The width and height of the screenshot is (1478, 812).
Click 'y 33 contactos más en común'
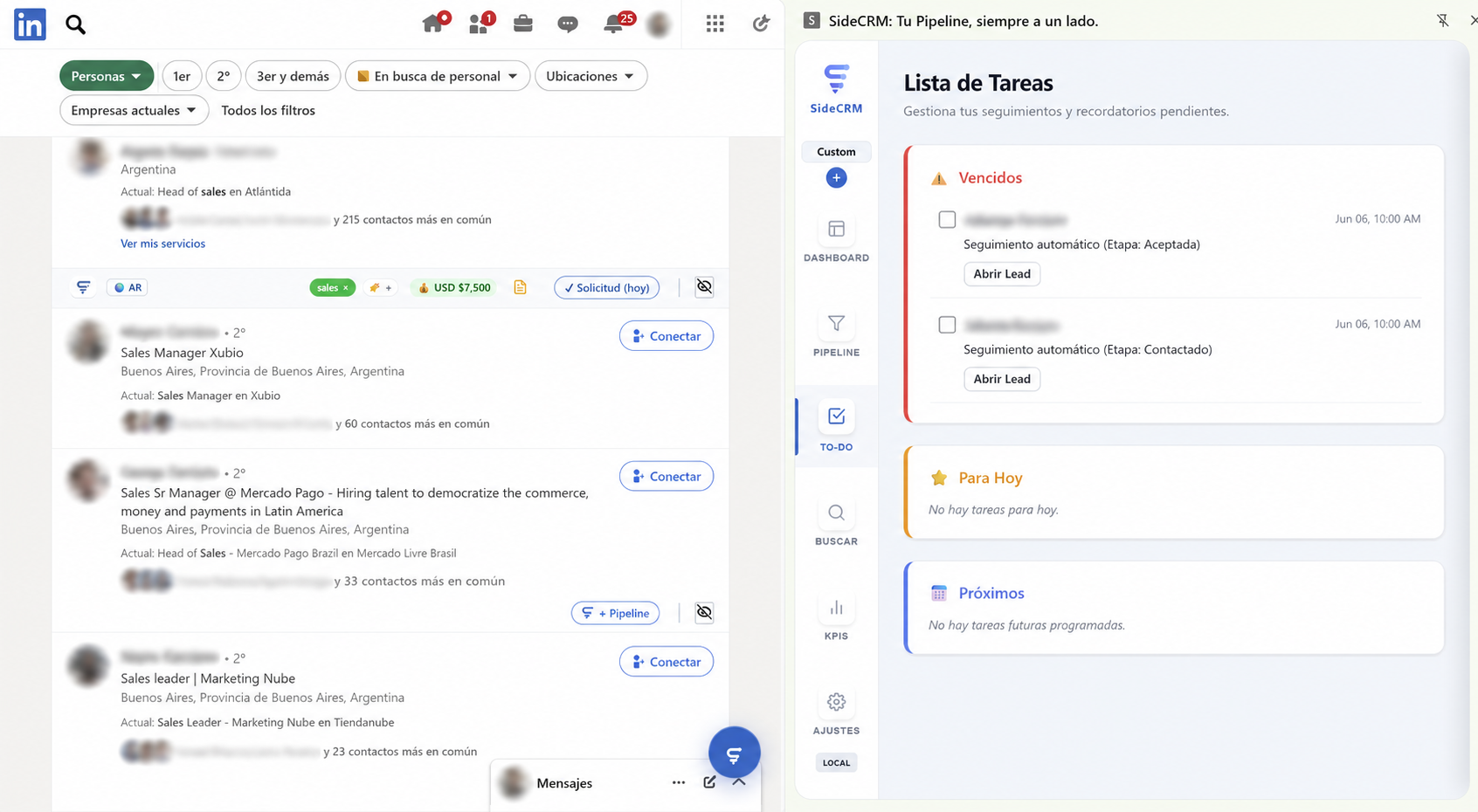[x=419, y=581]
